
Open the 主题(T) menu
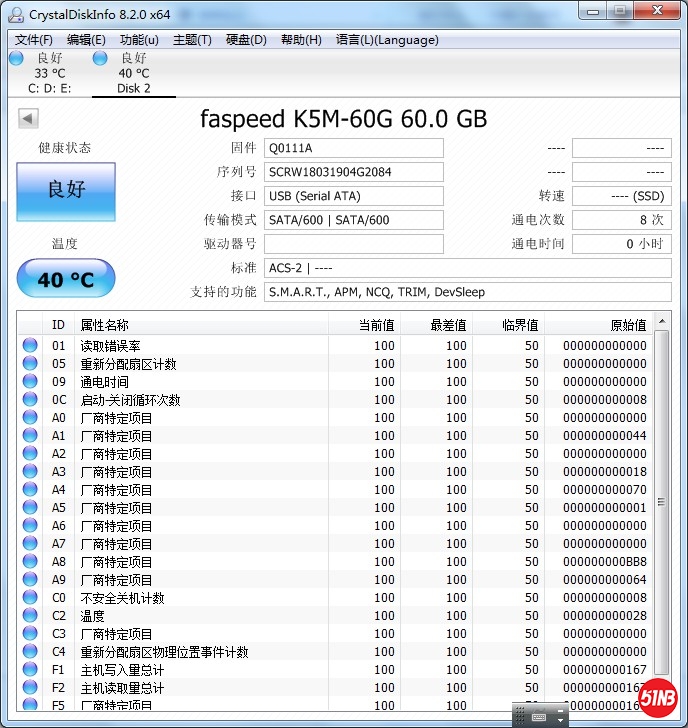(x=192, y=40)
